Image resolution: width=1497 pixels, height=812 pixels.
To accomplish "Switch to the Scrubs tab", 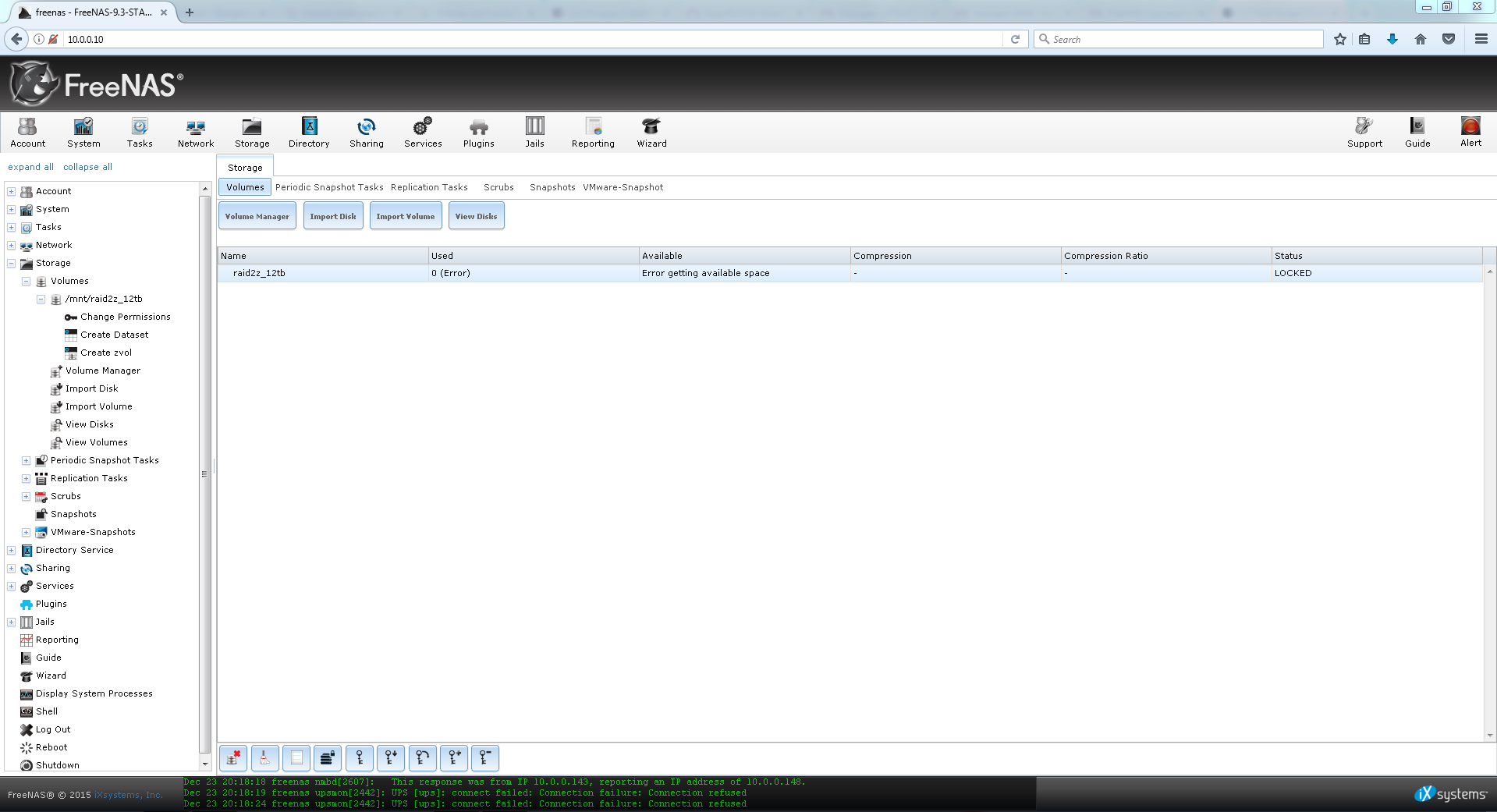I will (x=498, y=187).
